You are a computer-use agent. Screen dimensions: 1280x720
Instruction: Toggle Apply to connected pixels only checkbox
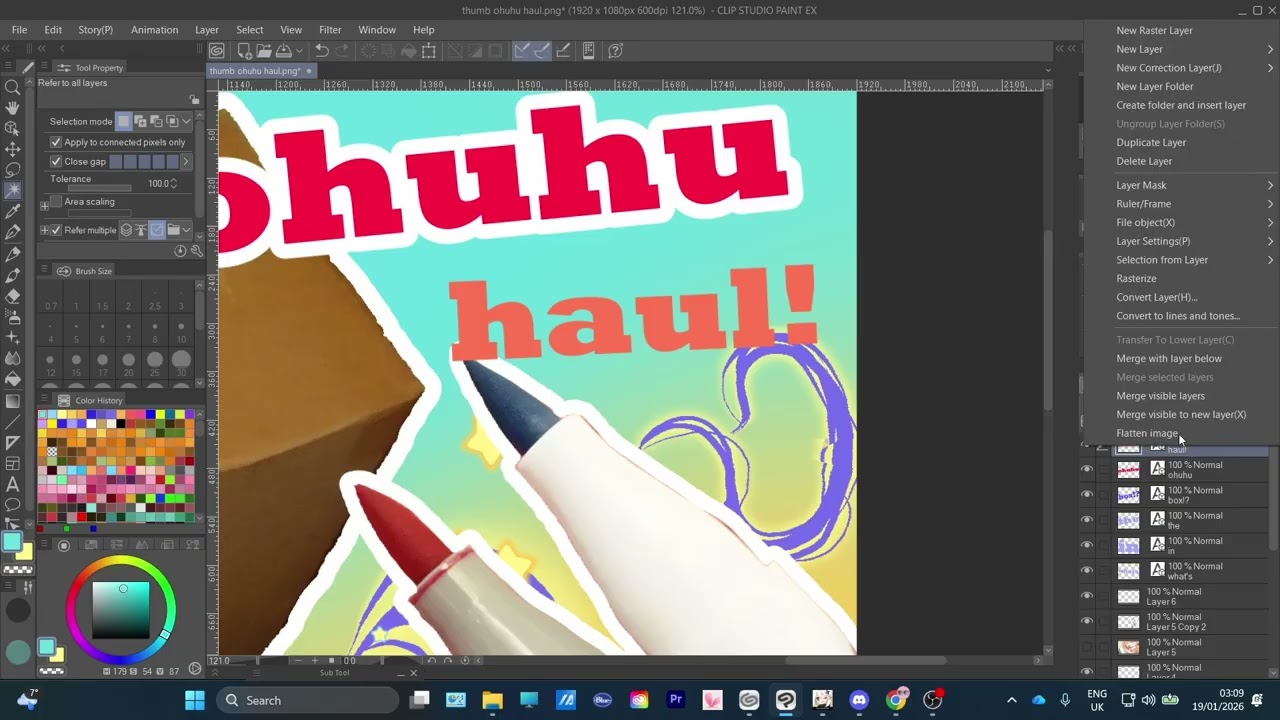[56, 142]
